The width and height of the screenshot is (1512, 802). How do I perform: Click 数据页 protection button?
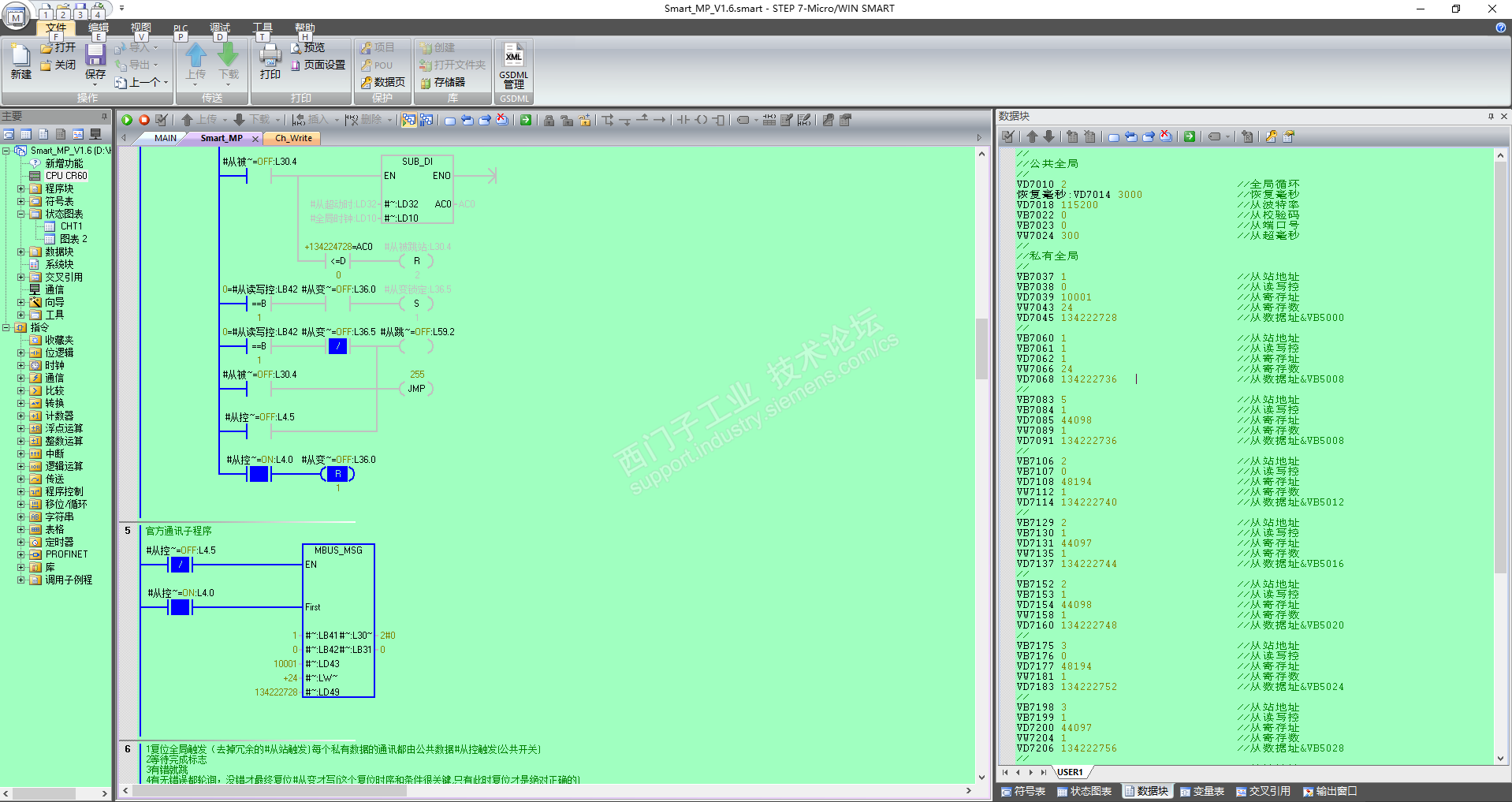tap(382, 83)
